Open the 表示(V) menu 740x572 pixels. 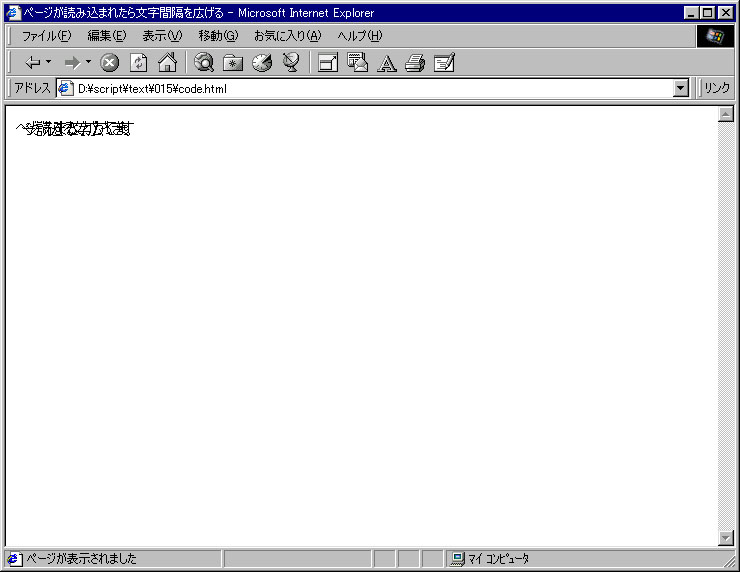coord(162,36)
